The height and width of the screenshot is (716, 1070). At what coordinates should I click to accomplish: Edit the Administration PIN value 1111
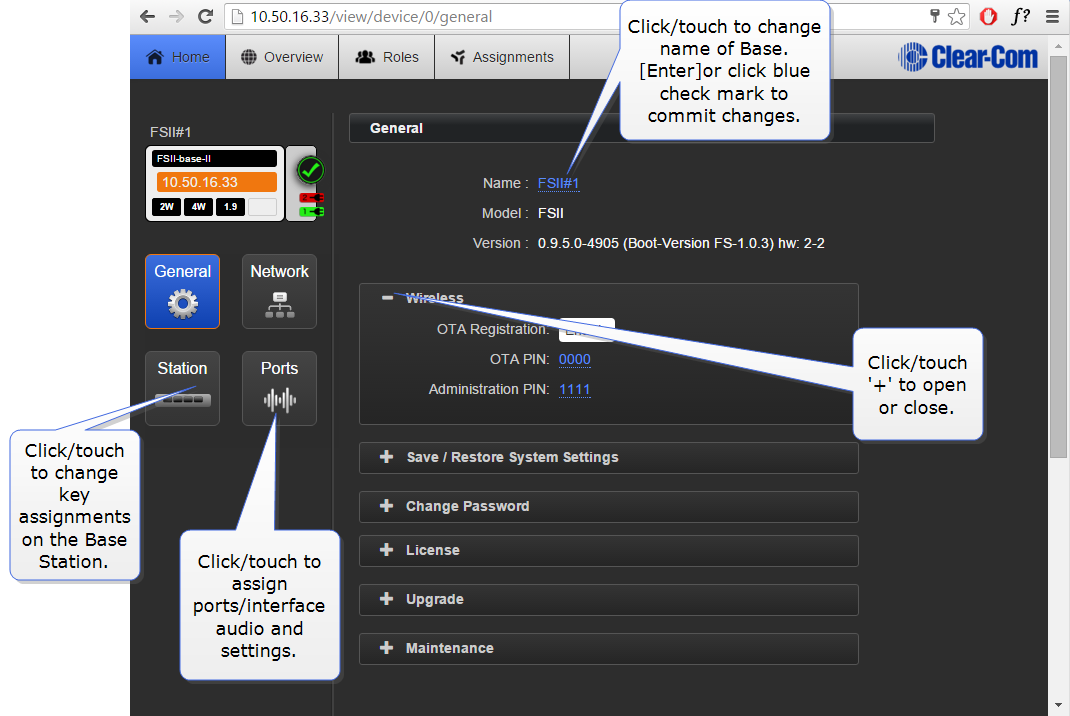click(575, 389)
